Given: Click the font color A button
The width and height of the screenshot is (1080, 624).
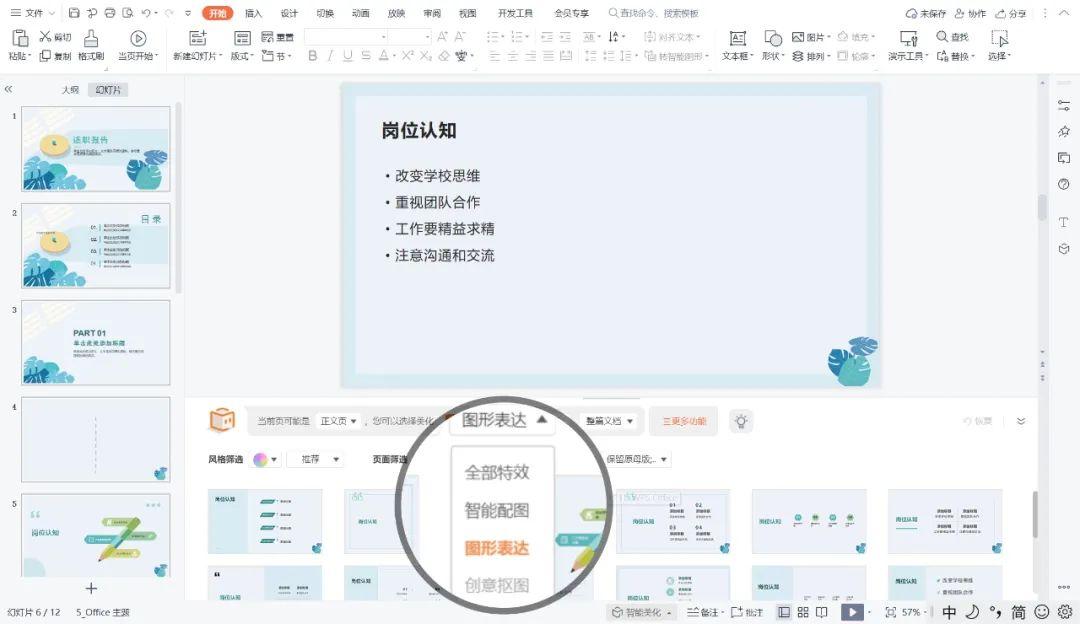Looking at the screenshot, I should pos(384,56).
